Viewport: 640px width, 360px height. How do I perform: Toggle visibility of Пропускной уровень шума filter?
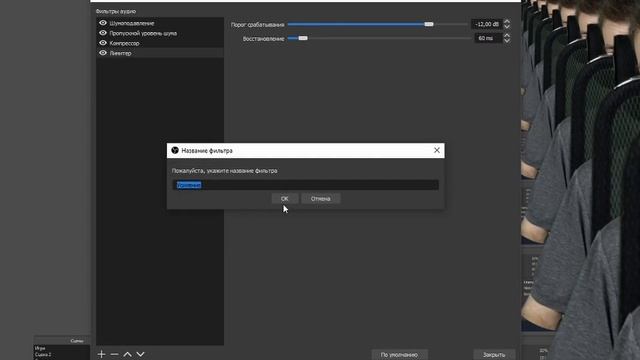pos(103,33)
